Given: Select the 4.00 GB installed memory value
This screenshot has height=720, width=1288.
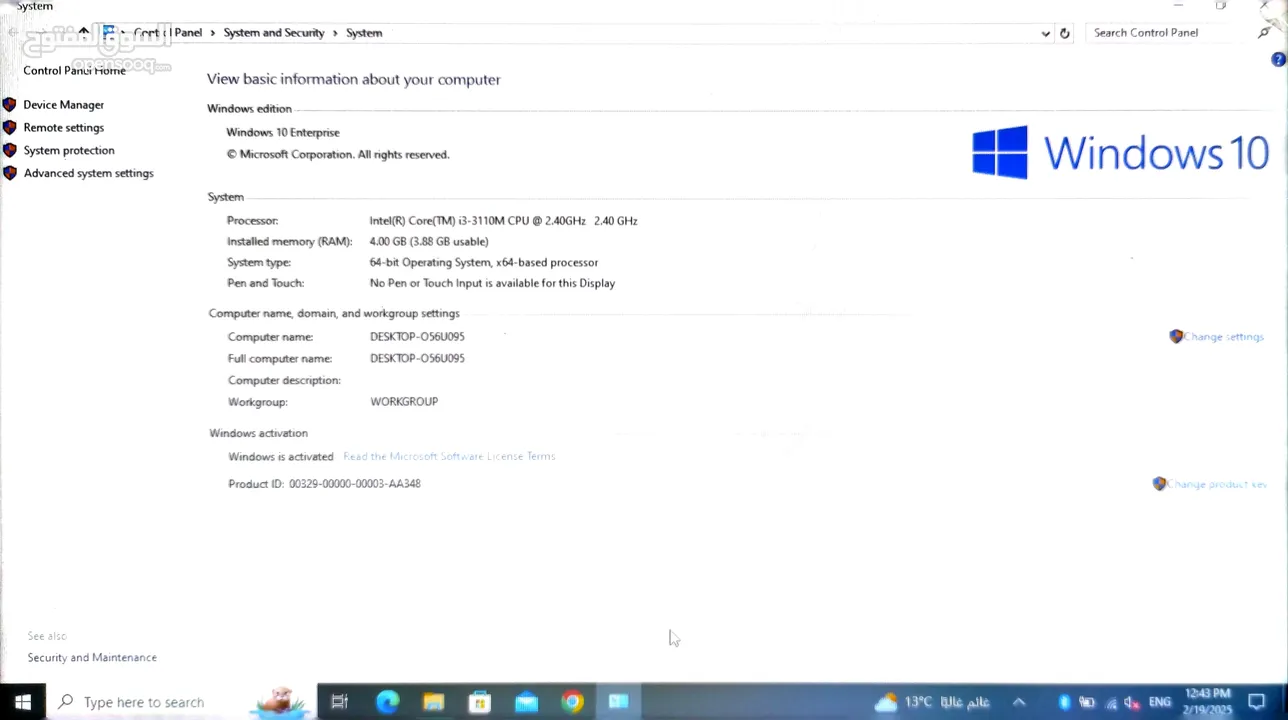Looking at the screenshot, I should coord(429,242).
